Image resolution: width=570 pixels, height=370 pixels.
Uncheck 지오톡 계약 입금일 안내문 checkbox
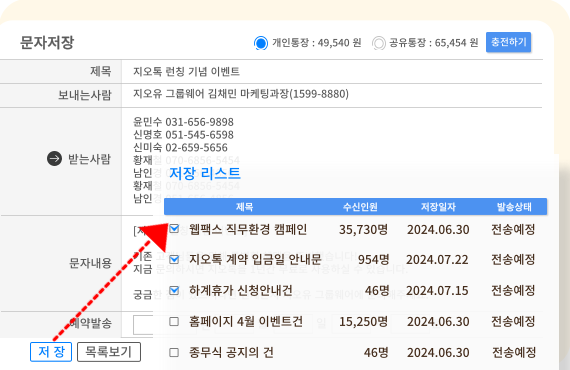click(174, 260)
